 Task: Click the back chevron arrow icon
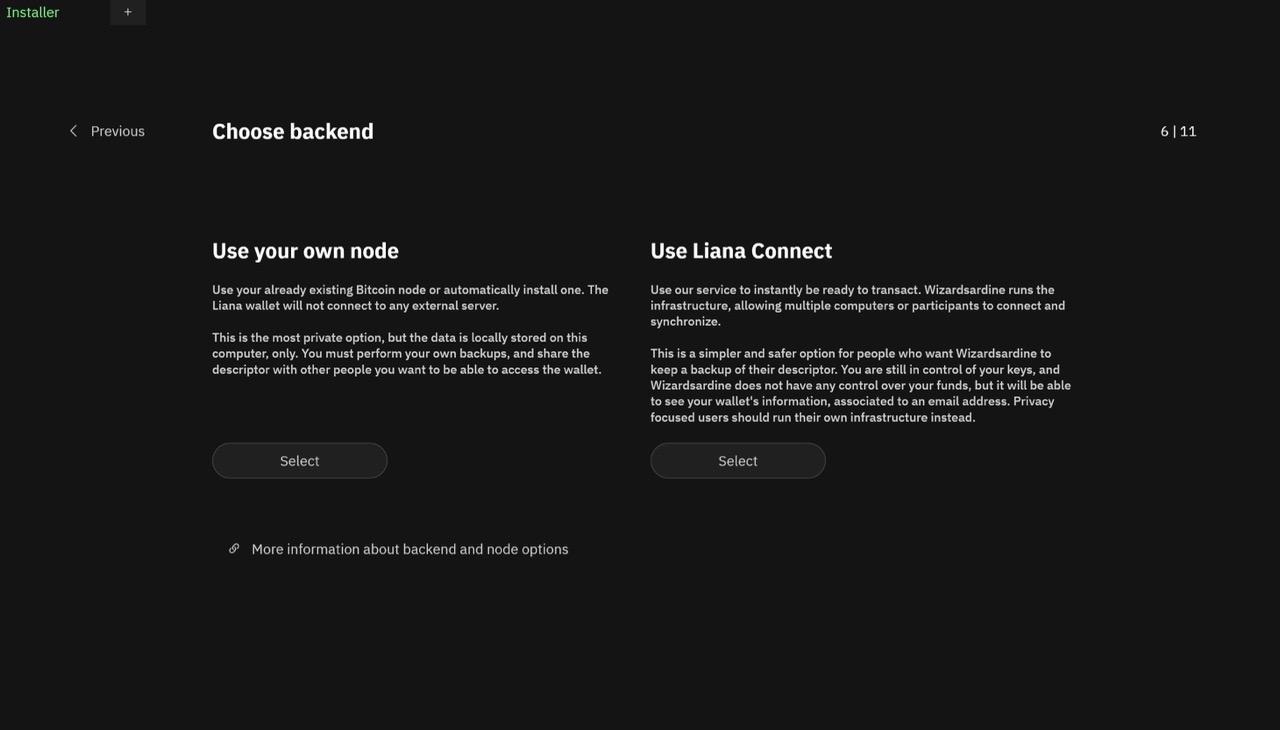73,131
